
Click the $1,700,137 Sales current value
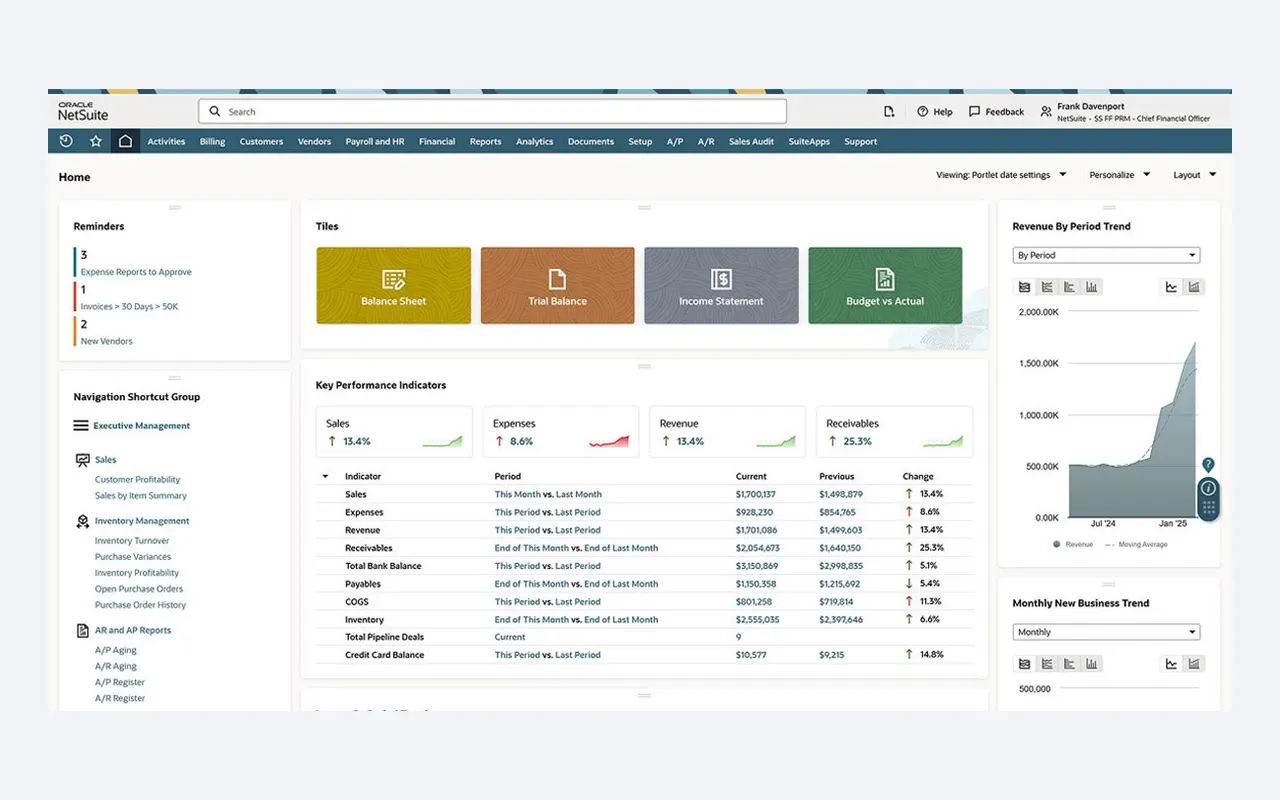click(756, 495)
